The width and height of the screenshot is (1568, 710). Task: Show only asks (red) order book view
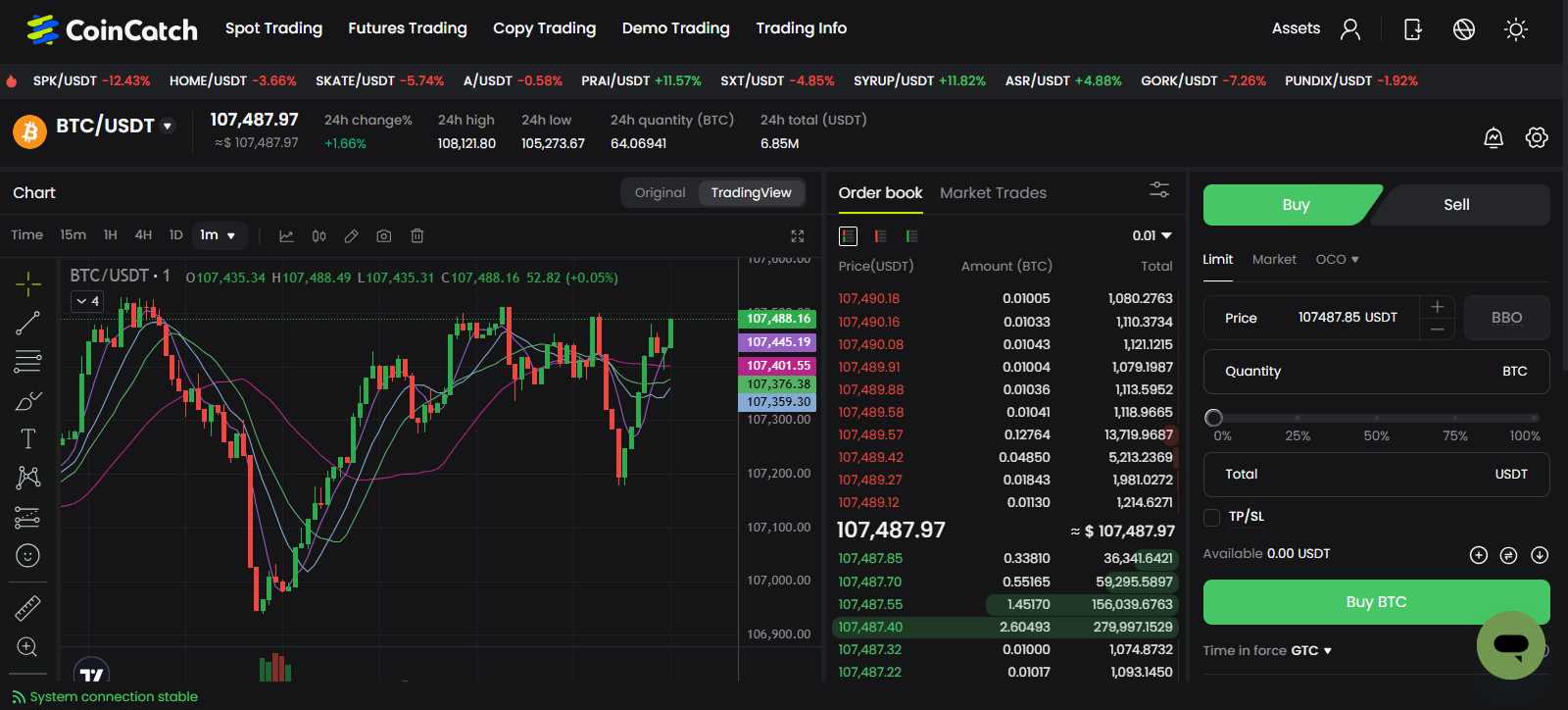880,236
